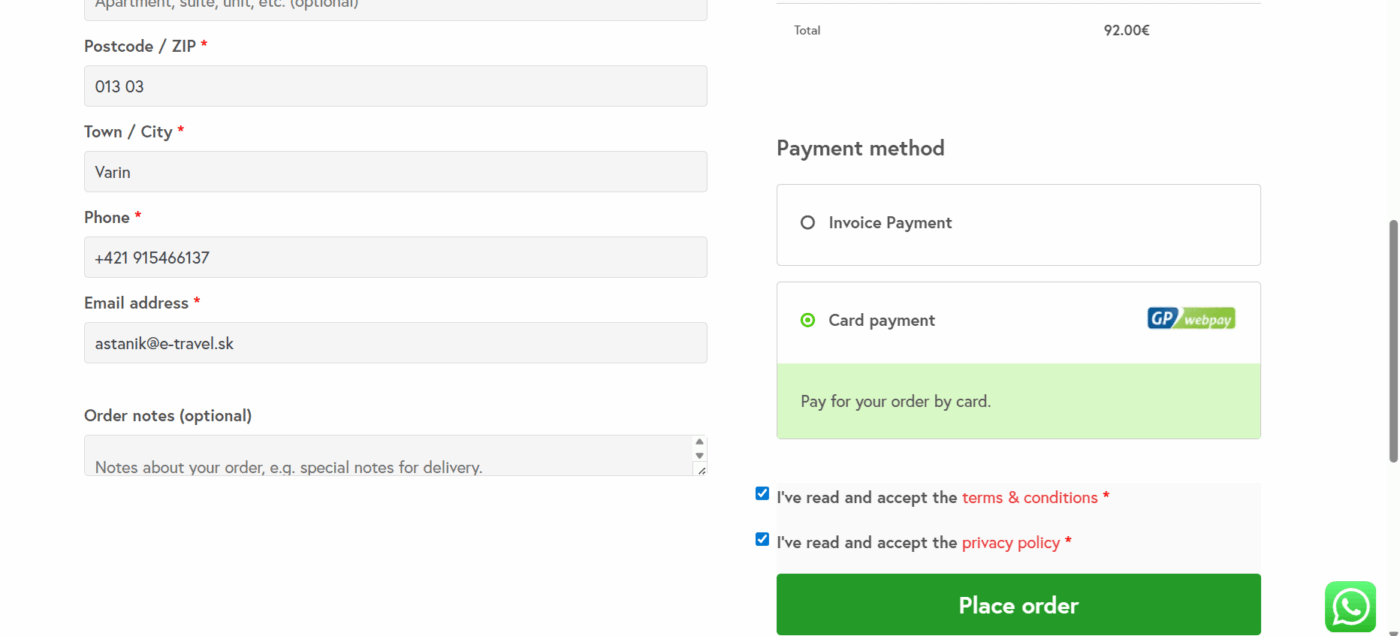Click the Apartment, suite, unit field
This screenshot has width=1400, height=636.
[395, 6]
